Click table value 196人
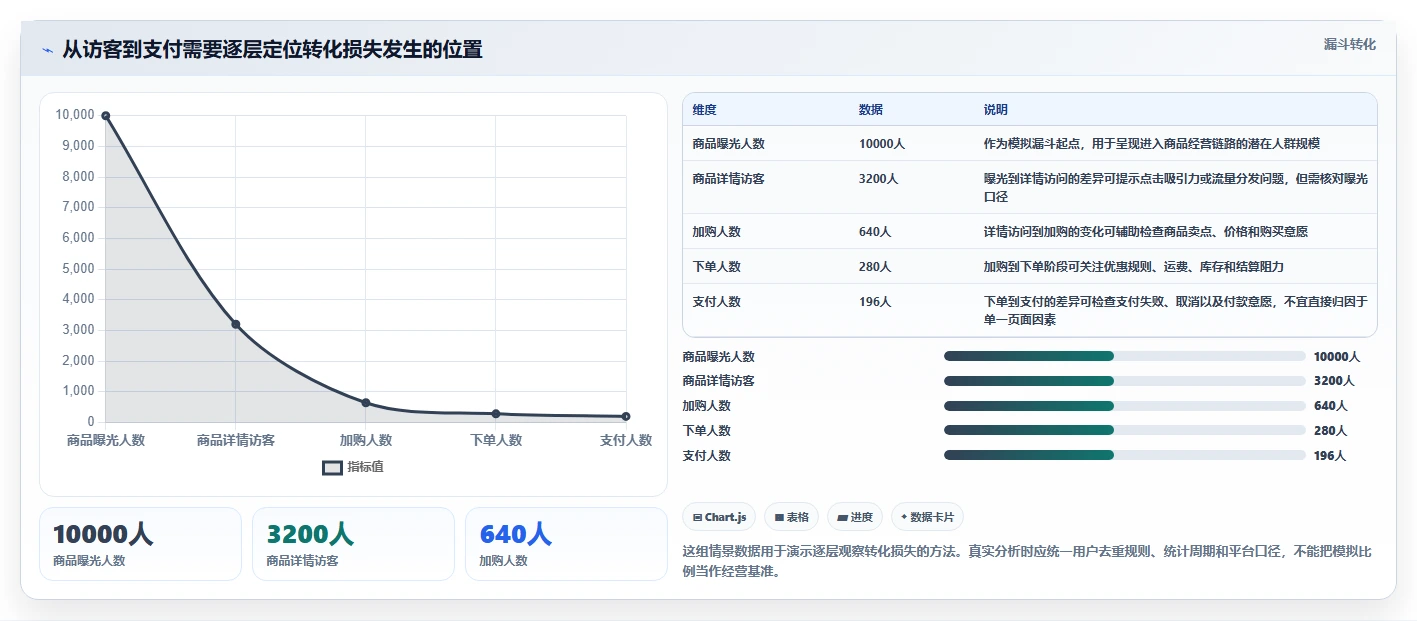This screenshot has height=621, width=1417. [x=875, y=302]
